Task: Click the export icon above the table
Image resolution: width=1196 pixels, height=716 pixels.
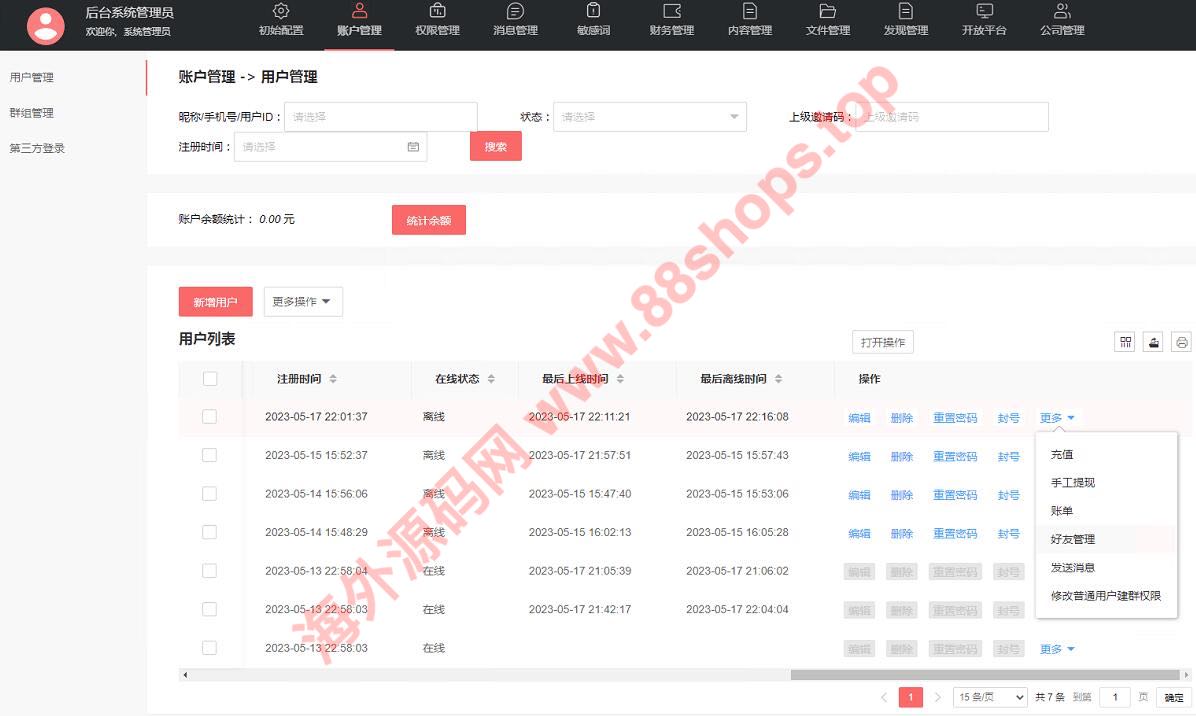Action: [x=1154, y=342]
